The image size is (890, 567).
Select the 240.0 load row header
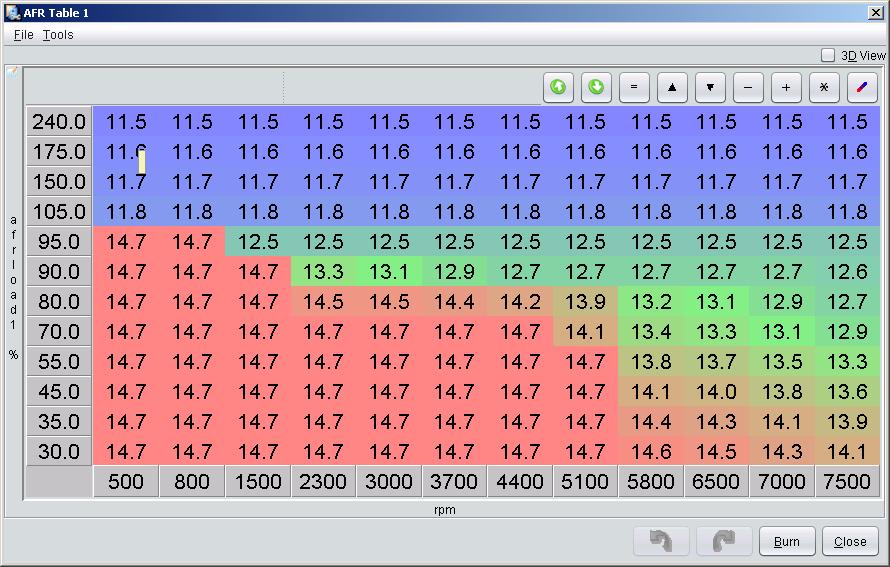(59, 121)
